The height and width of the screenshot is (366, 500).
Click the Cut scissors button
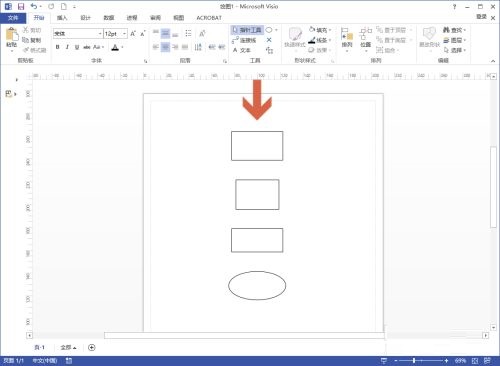point(32,30)
